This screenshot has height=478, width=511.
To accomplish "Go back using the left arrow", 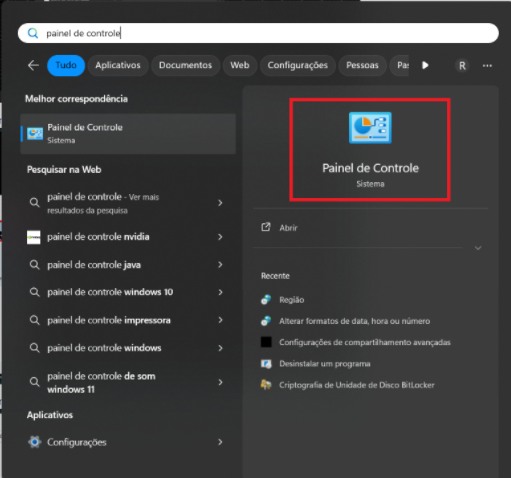I will (x=33, y=65).
